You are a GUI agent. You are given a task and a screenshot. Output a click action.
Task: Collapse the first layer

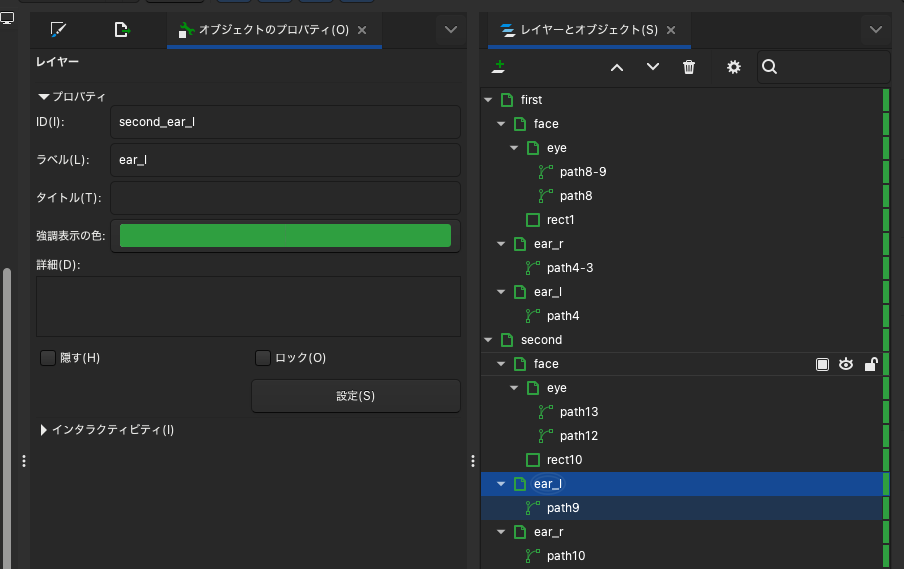coord(488,100)
